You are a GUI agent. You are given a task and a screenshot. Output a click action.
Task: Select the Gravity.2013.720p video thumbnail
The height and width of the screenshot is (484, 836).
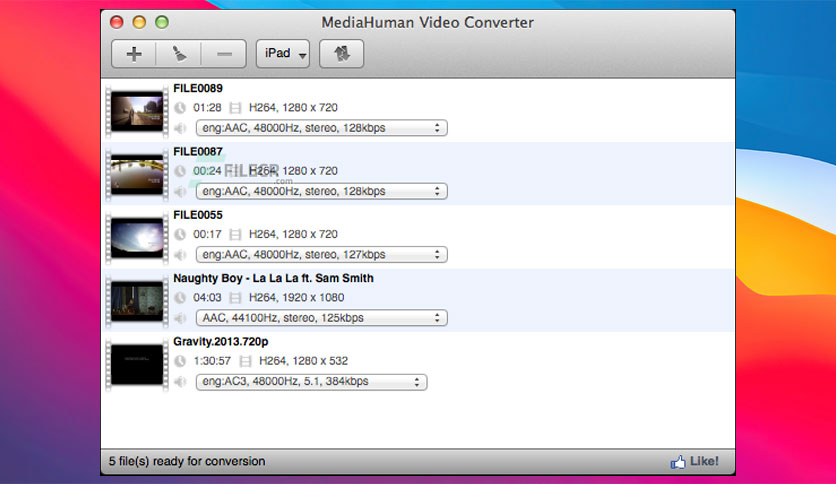[x=137, y=365]
